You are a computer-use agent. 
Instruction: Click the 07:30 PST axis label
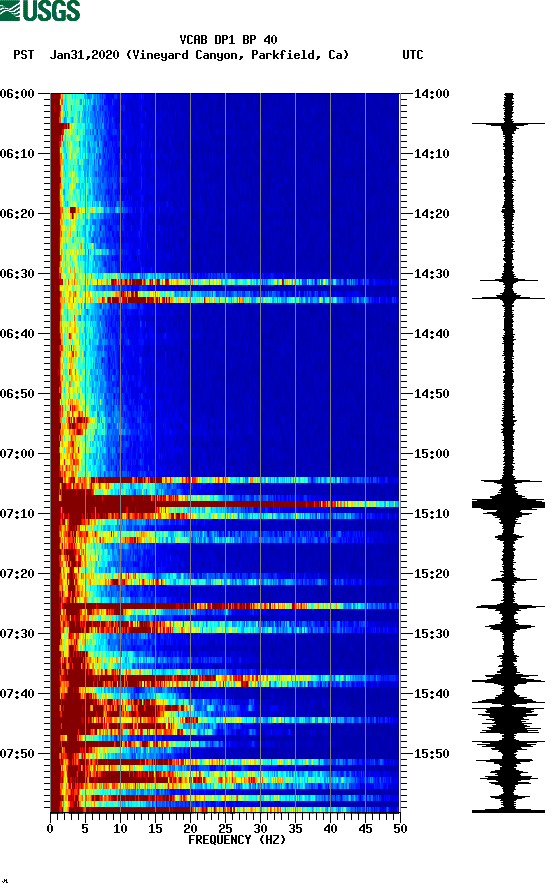[17, 634]
